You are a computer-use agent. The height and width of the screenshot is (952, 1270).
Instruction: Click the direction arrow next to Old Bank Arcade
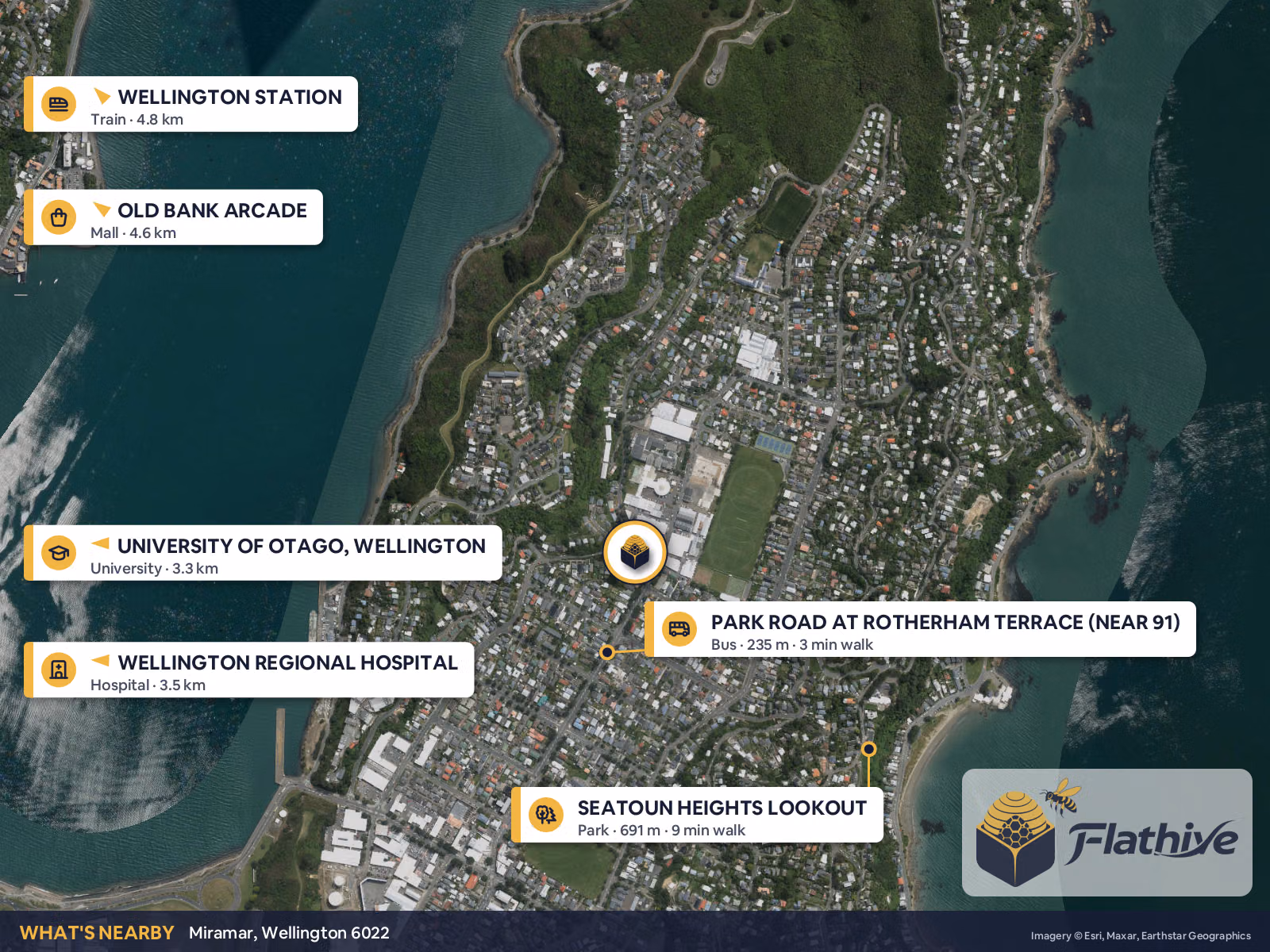click(x=102, y=209)
